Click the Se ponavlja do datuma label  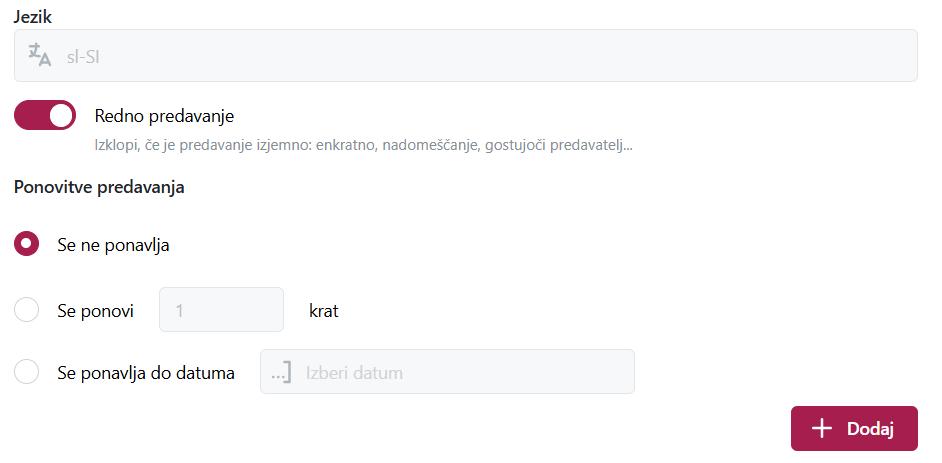click(146, 373)
